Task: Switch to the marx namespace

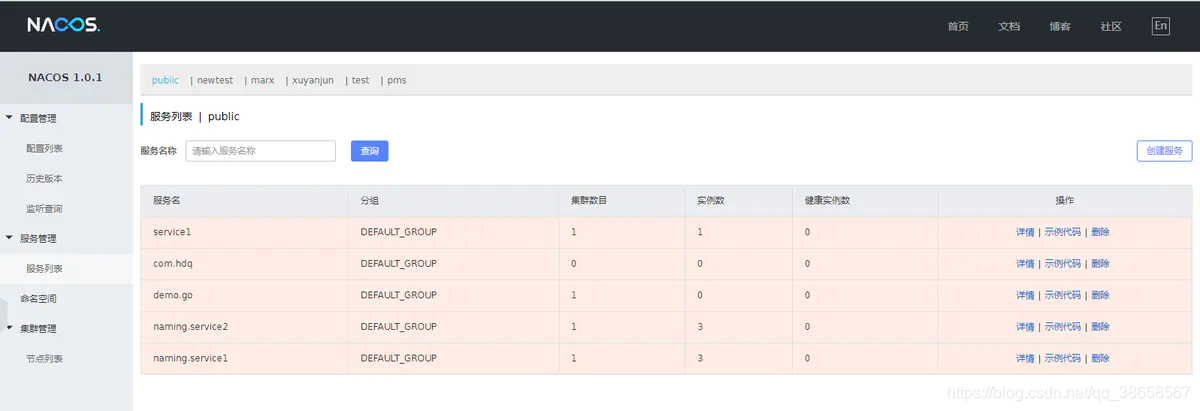Action: [x=263, y=80]
